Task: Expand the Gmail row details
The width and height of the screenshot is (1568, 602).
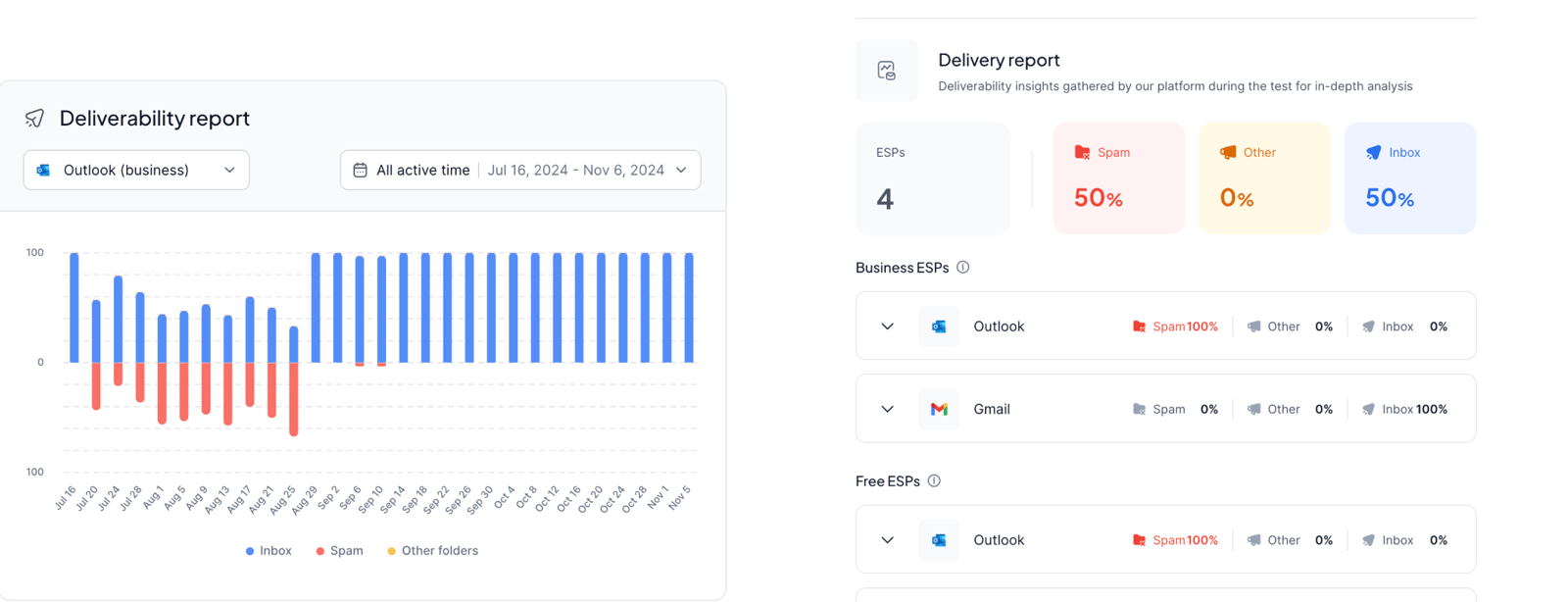Action: (887, 409)
